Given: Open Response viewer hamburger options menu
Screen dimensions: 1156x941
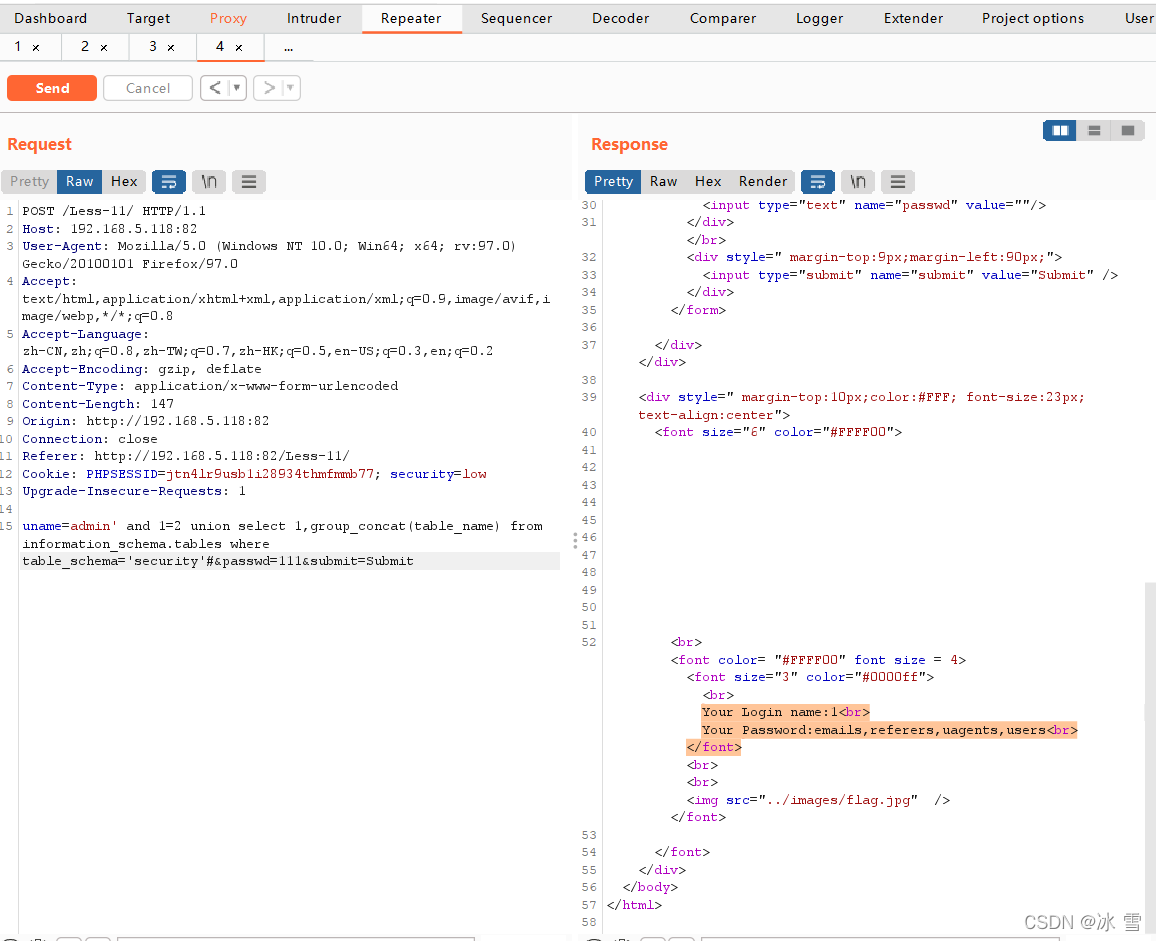Looking at the screenshot, I should (898, 181).
